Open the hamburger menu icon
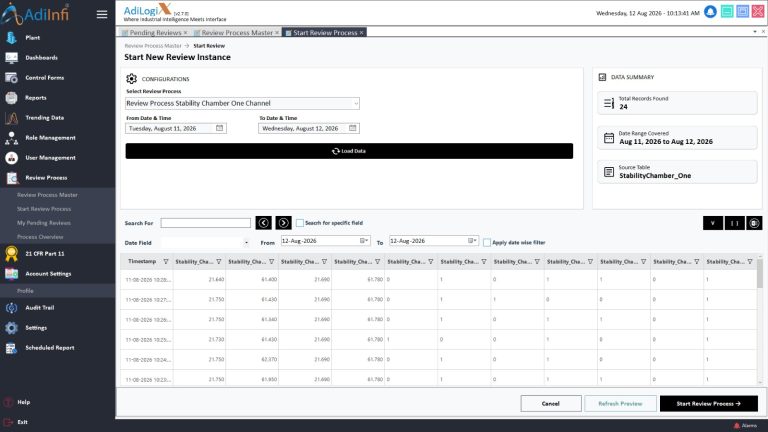Viewport: 768px width, 432px height. [x=102, y=14]
